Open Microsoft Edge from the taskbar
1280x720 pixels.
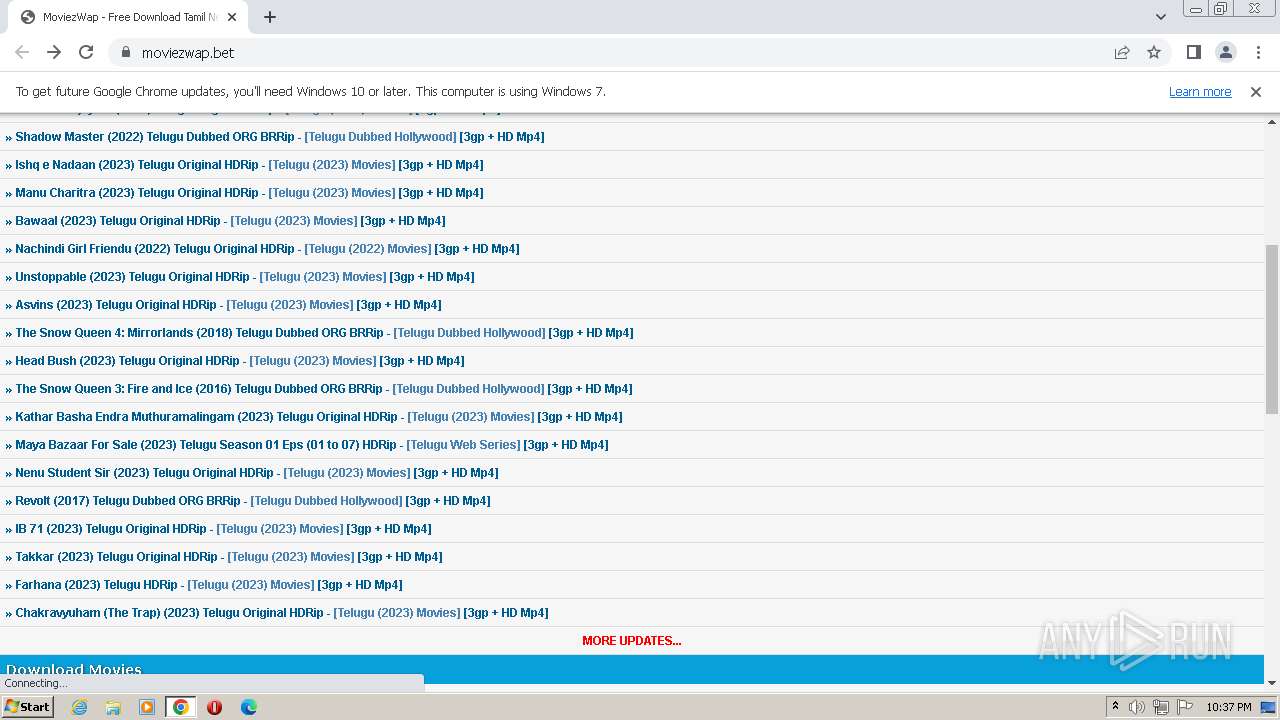point(248,707)
